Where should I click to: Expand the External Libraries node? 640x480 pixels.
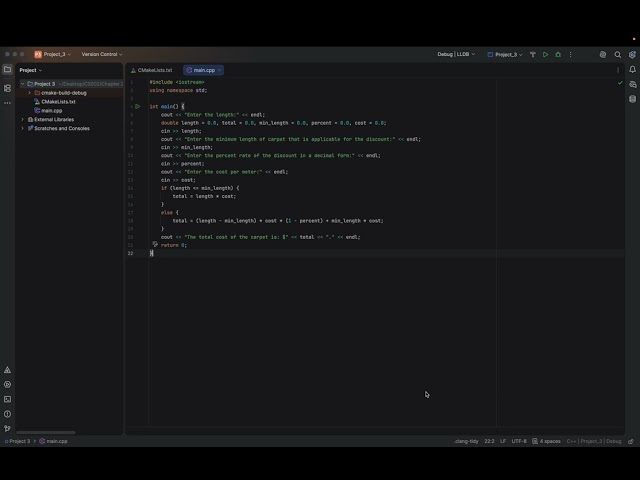[x=22, y=120]
